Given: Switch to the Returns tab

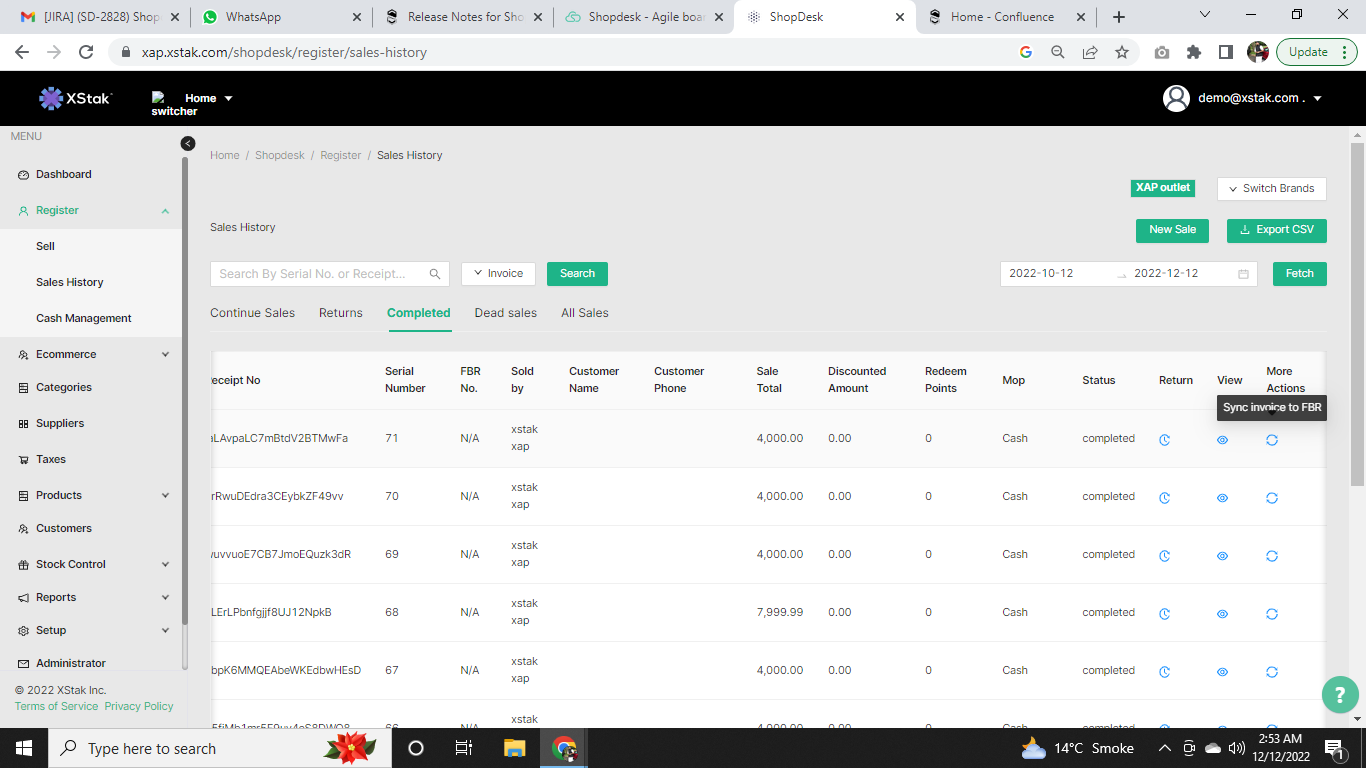Looking at the screenshot, I should click(x=340, y=313).
